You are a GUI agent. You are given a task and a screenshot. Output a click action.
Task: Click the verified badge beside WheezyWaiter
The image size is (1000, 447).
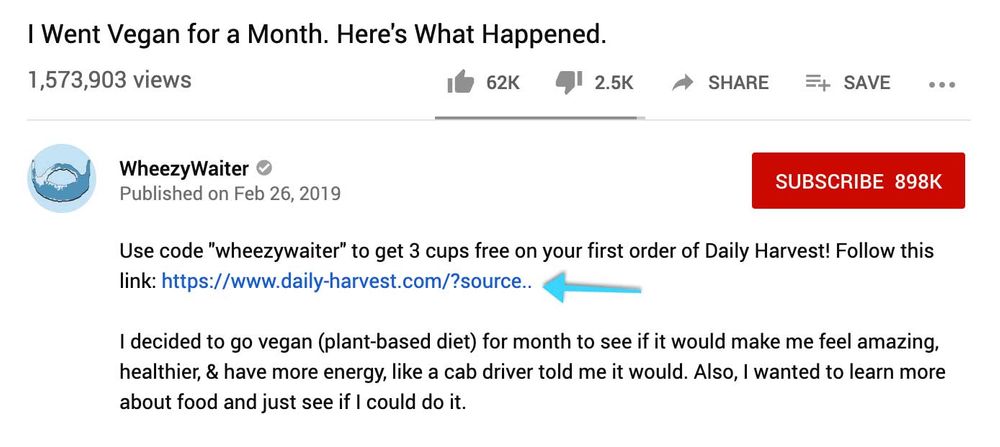coord(265,168)
